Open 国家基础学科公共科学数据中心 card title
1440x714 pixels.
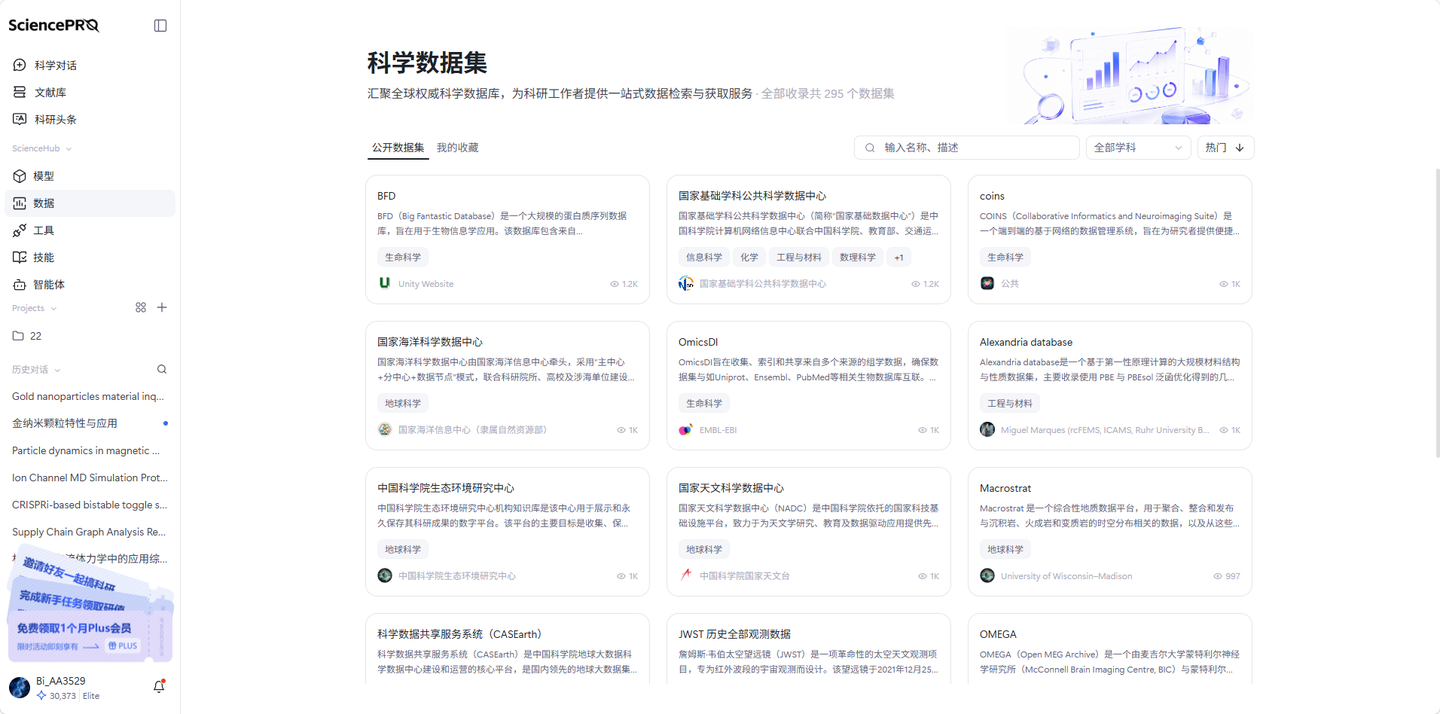pyautogui.click(x=752, y=196)
